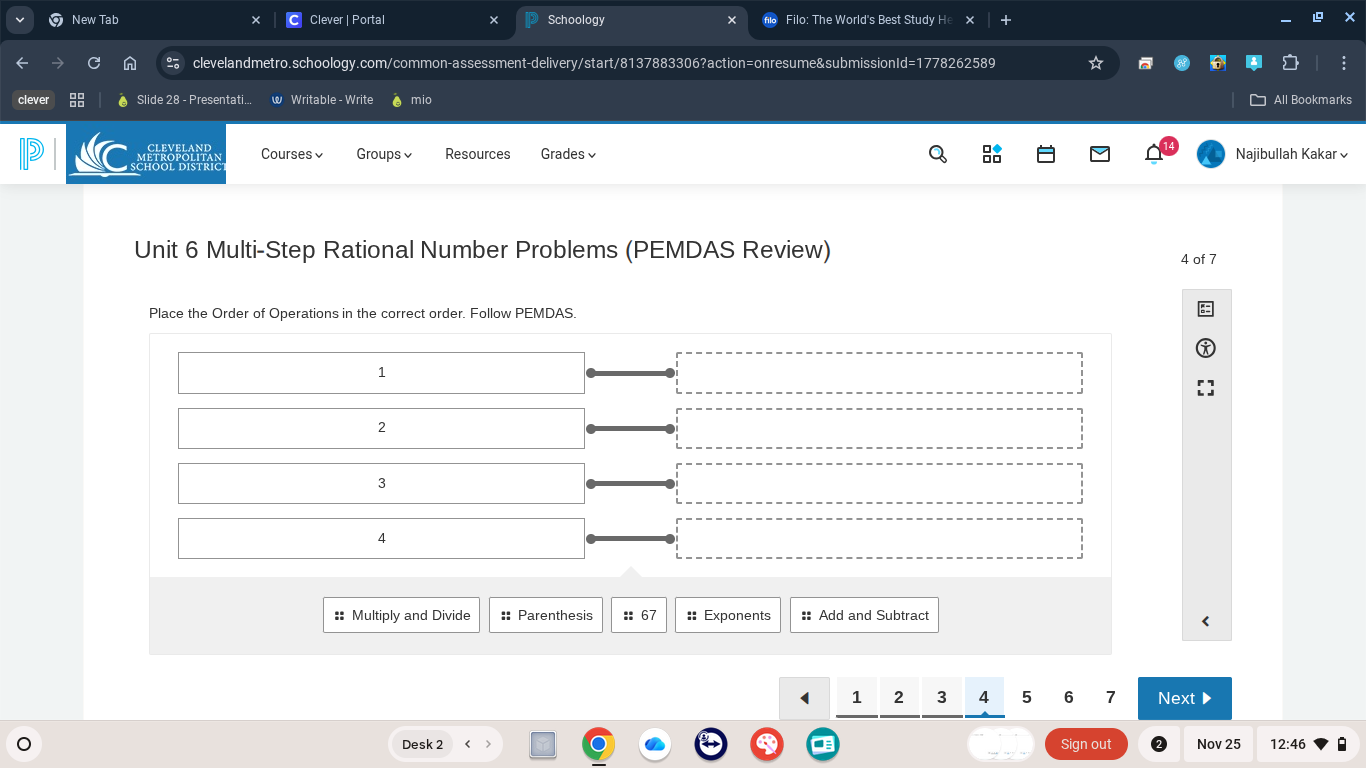View notifications via the bell icon
This screenshot has height=768, width=1366.
[x=1152, y=153]
